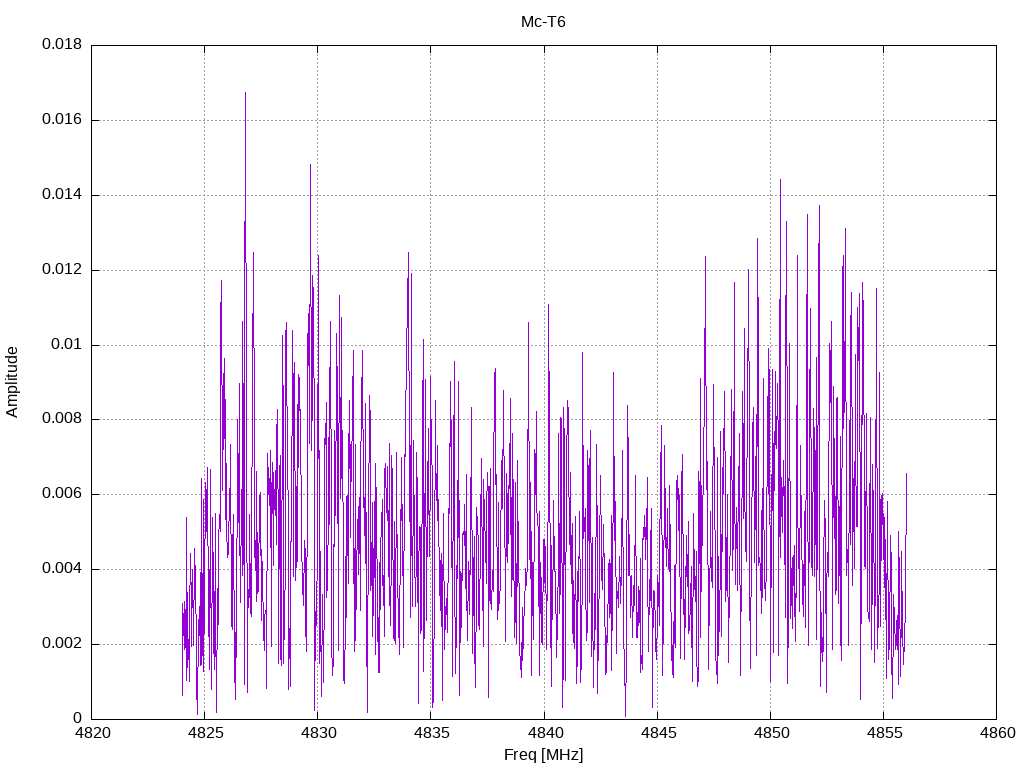The height and width of the screenshot is (768, 1024).
Task: Click the 4840 x-axis tick label
Action: coord(545,733)
